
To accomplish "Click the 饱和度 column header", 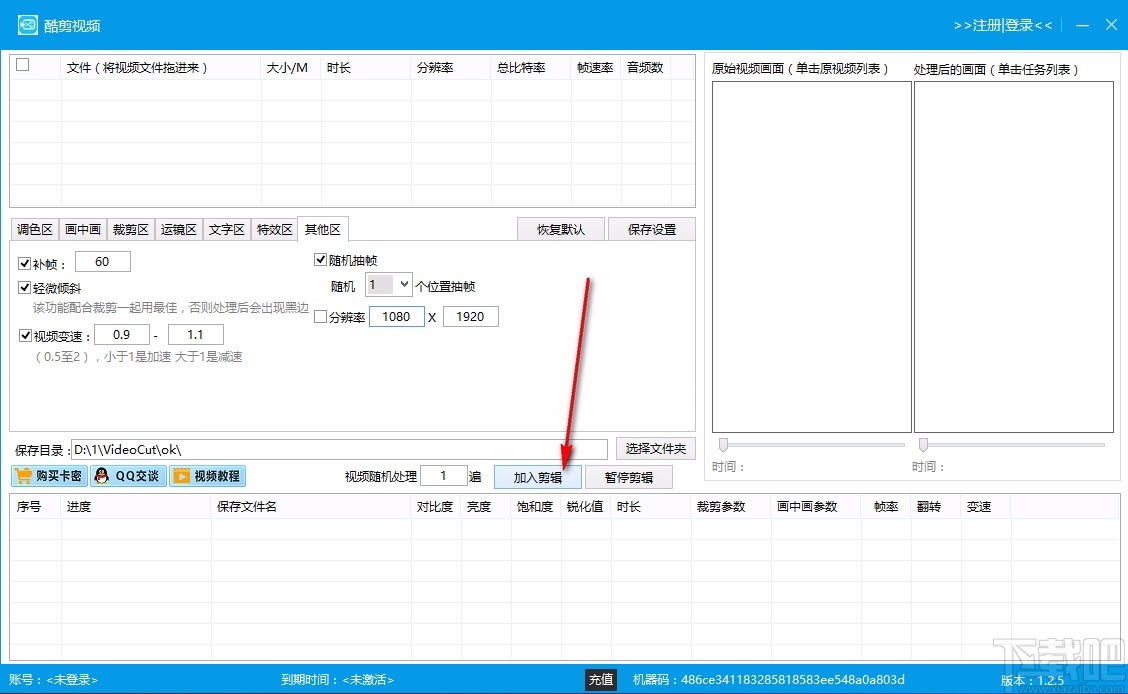I will (536, 506).
